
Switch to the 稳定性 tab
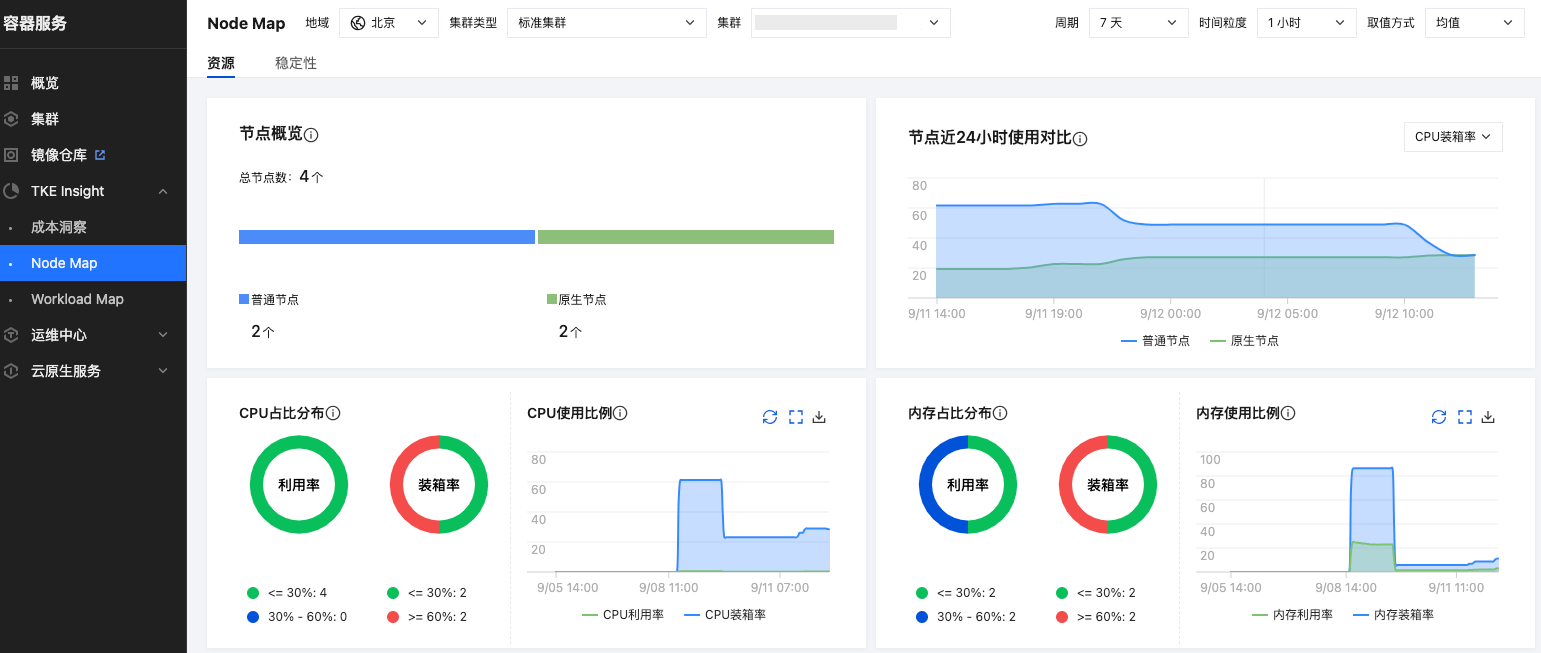296,63
